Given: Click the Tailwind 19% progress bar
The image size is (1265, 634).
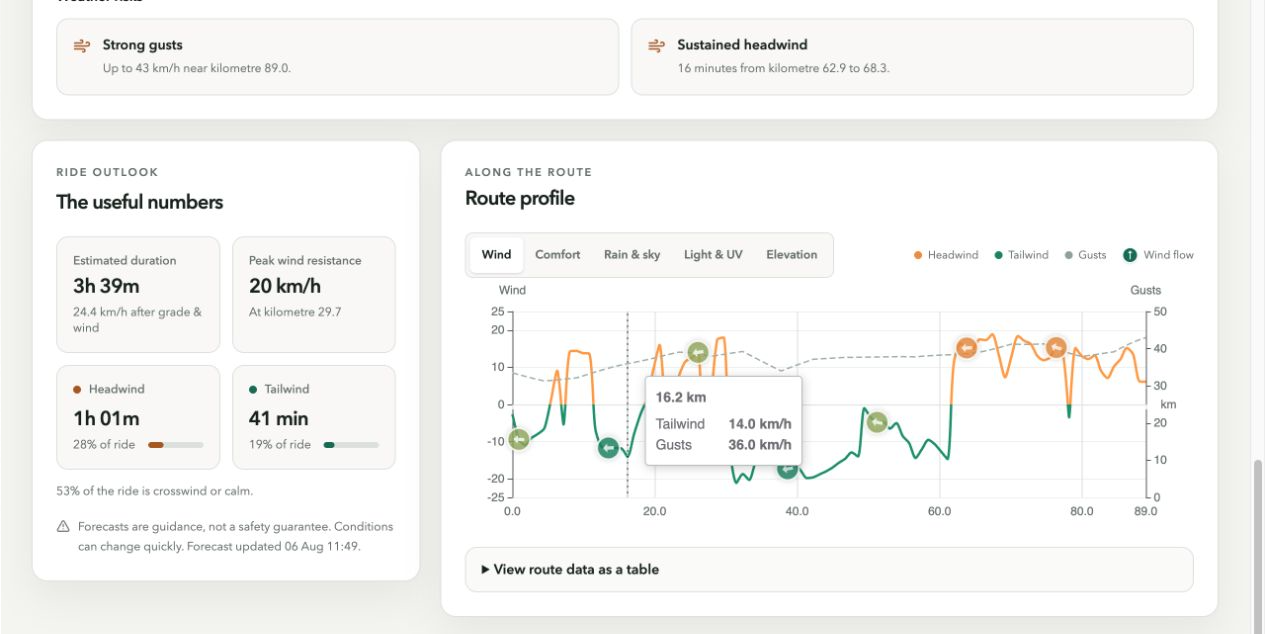Looking at the screenshot, I should [x=350, y=445].
